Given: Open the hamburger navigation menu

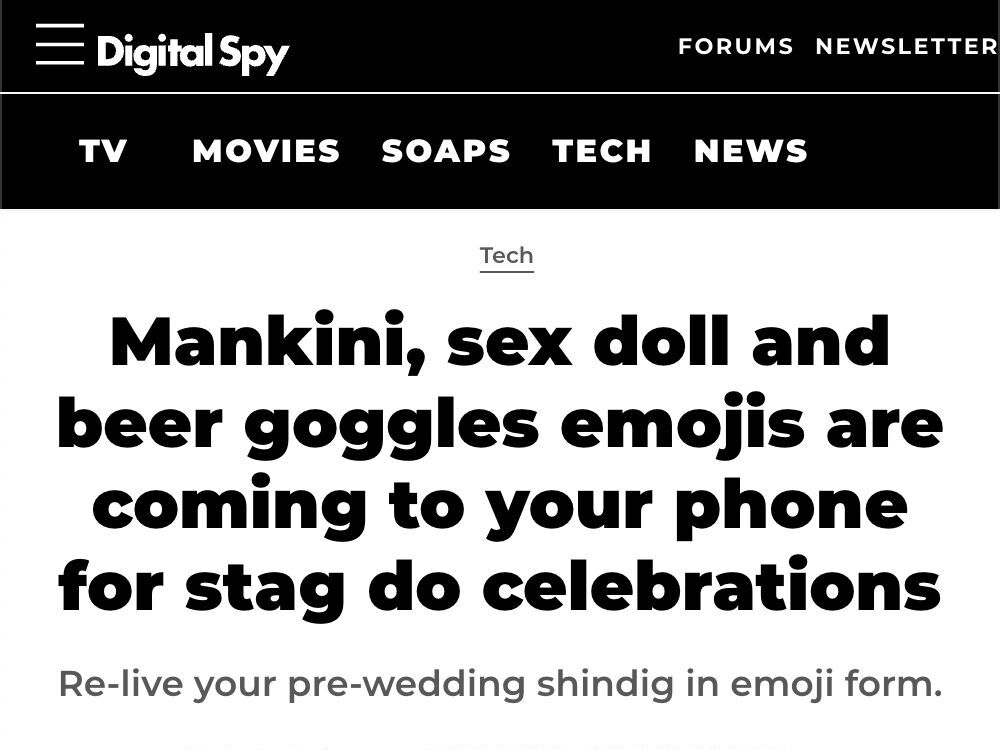Looking at the screenshot, I should point(62,47).
